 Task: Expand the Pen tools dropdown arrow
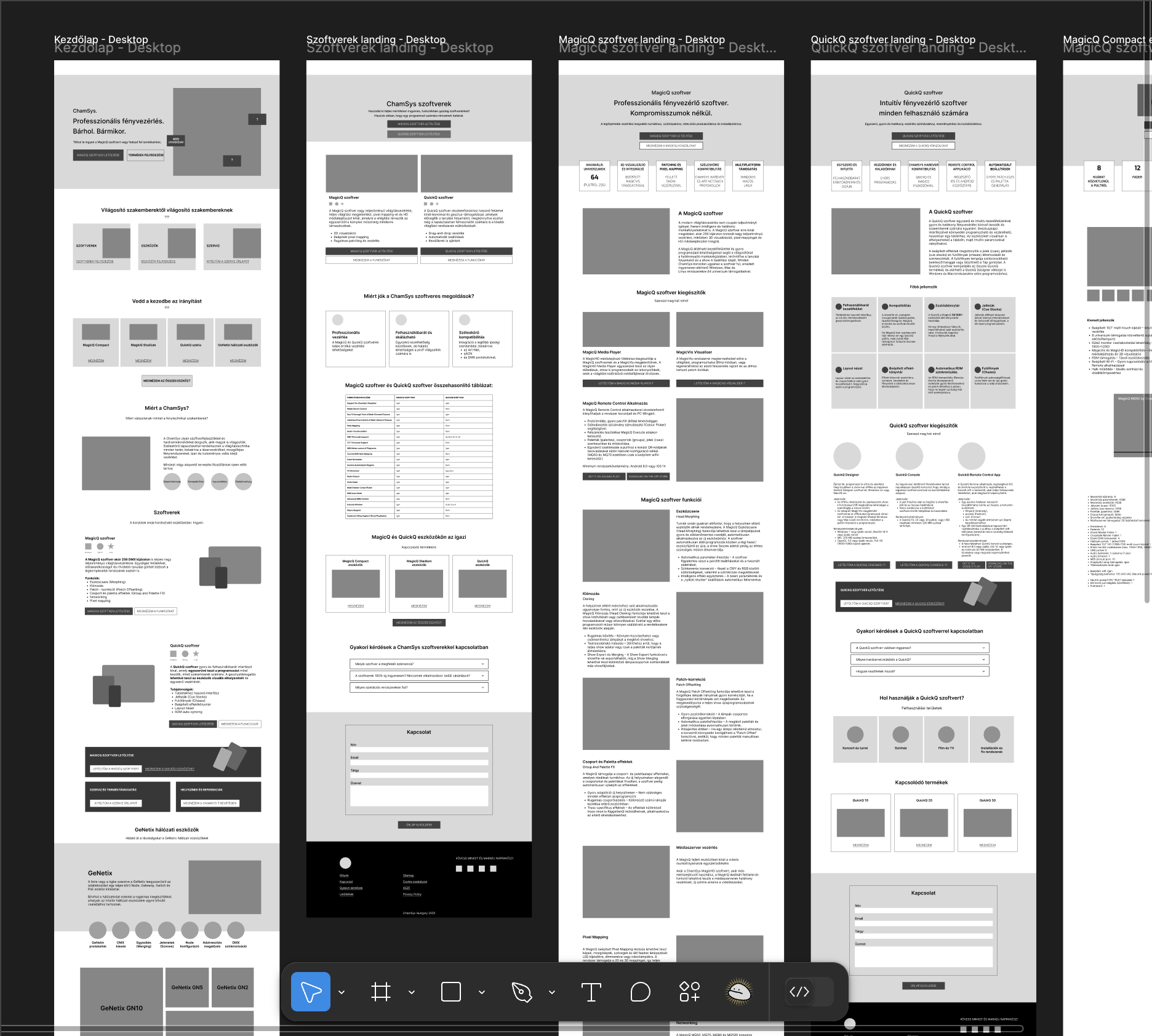[x=552, y=992]
